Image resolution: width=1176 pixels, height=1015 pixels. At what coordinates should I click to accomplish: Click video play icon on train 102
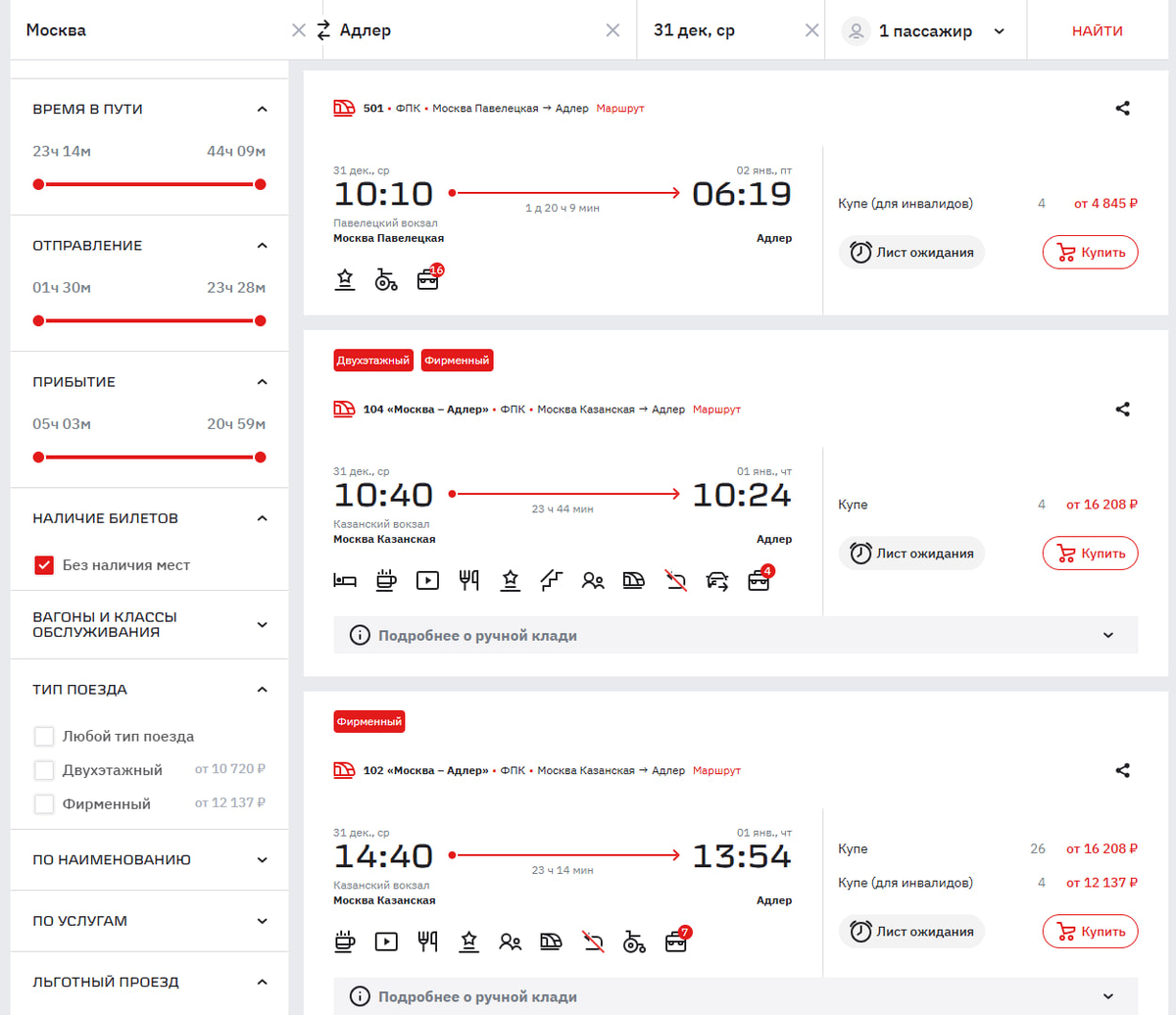coord(386,942)
